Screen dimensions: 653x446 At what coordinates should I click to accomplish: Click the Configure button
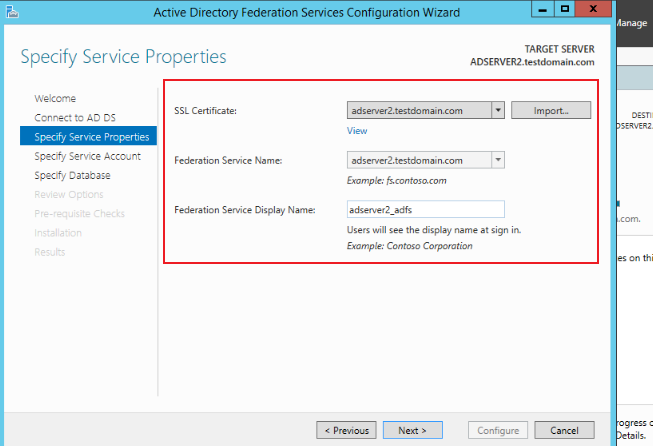pos(498,430)
